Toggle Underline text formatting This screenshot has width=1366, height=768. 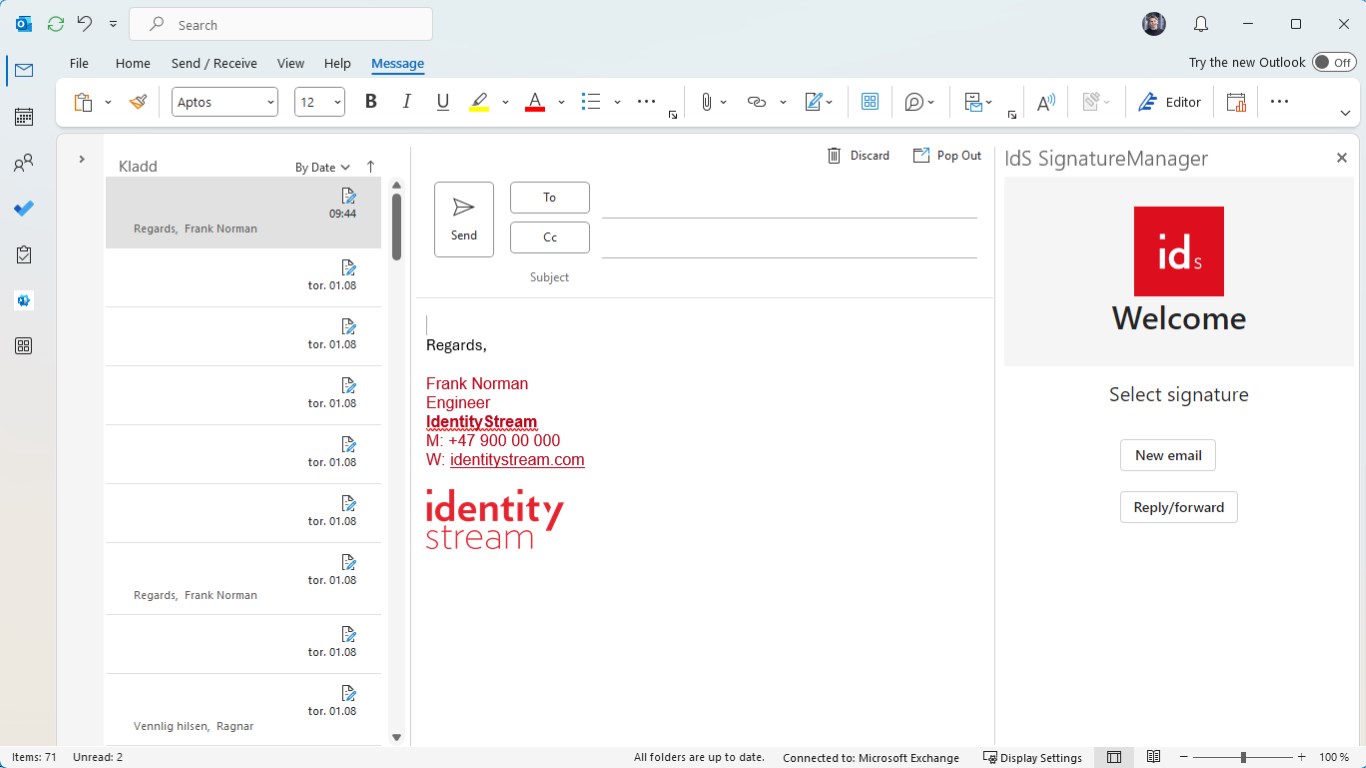coord(443,102)
